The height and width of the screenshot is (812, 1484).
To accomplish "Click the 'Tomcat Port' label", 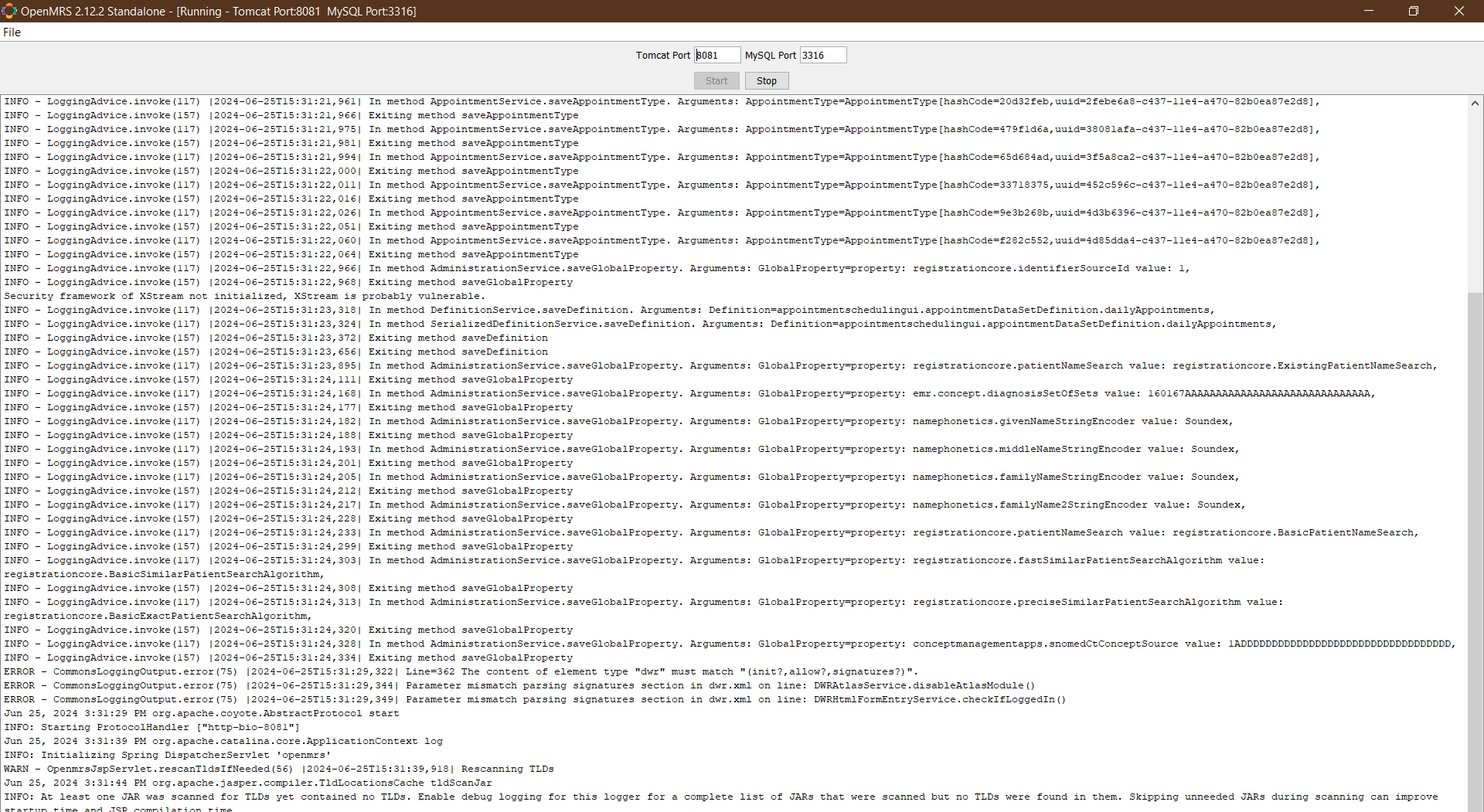I will pos(663,56).
